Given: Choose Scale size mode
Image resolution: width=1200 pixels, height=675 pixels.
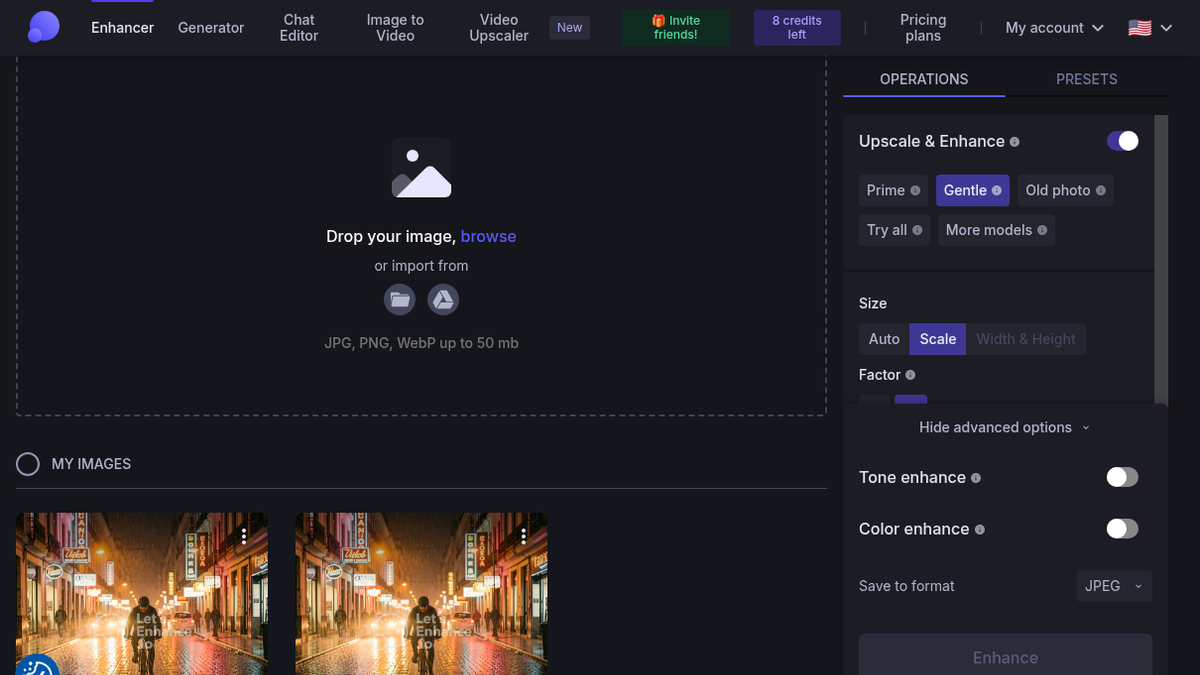Looking at the screenshot, I should [x=938, y=339].
